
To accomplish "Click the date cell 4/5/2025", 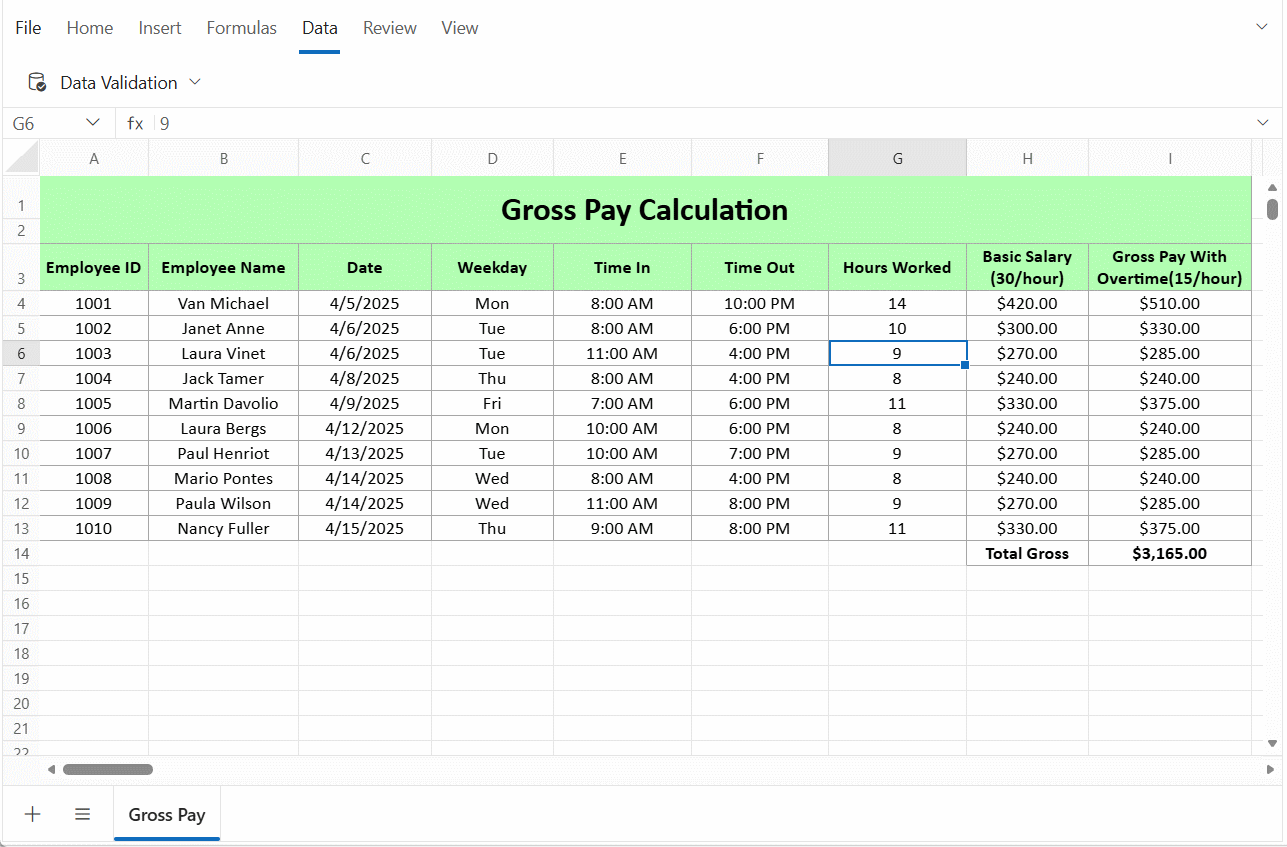I will click(x=365, y=303).
